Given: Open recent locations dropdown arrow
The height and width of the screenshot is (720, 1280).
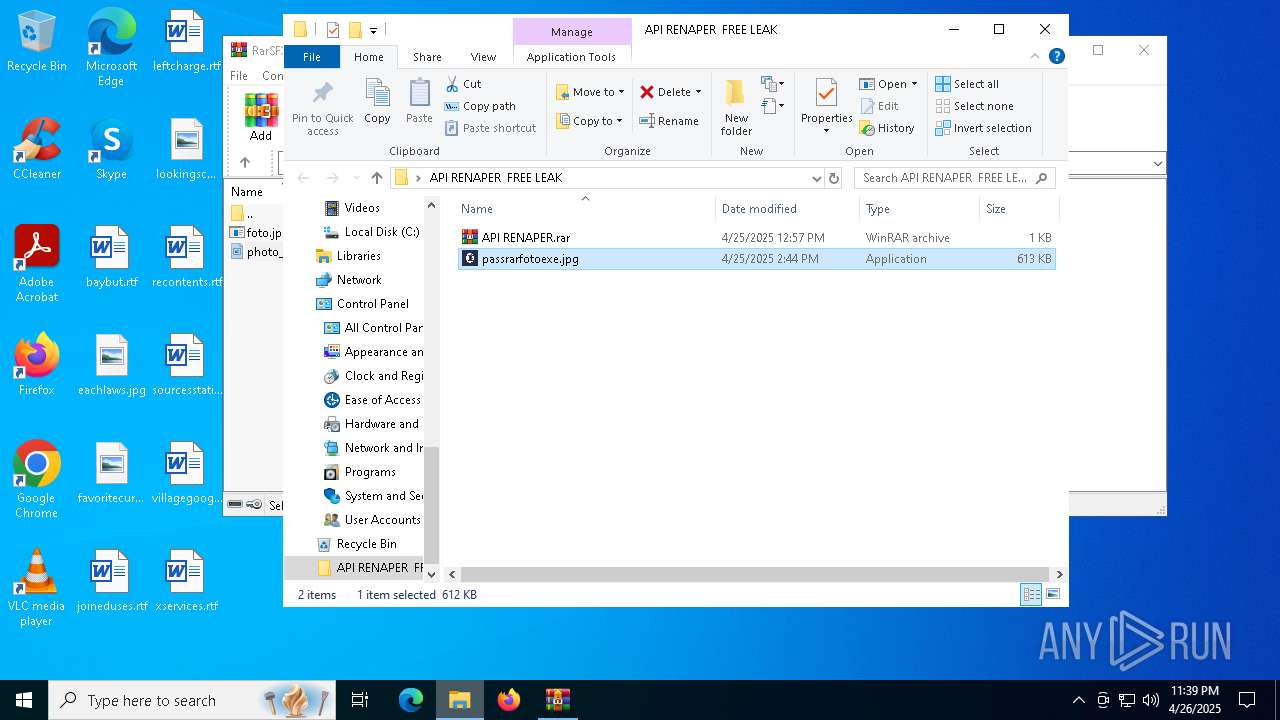Looking at the screenshot, I should pos(355,178).
